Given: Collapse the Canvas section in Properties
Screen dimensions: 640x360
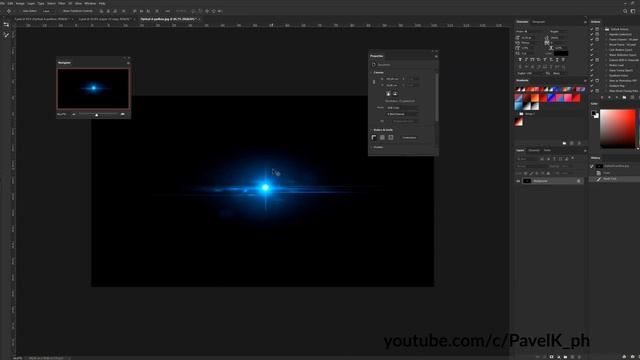Looking at the screenshot, I should (x=371, y=73).
